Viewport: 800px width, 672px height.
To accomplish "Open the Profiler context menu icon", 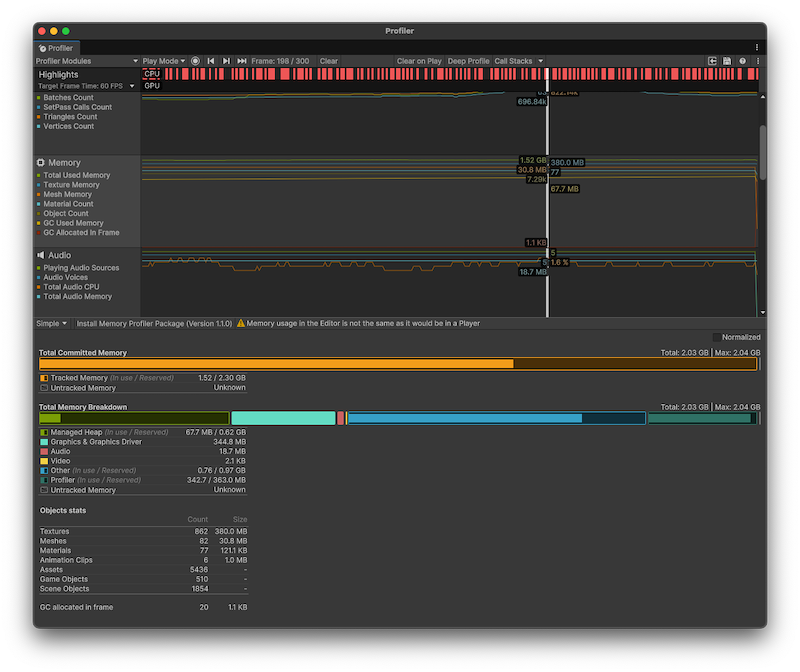I will click(758, 61).
